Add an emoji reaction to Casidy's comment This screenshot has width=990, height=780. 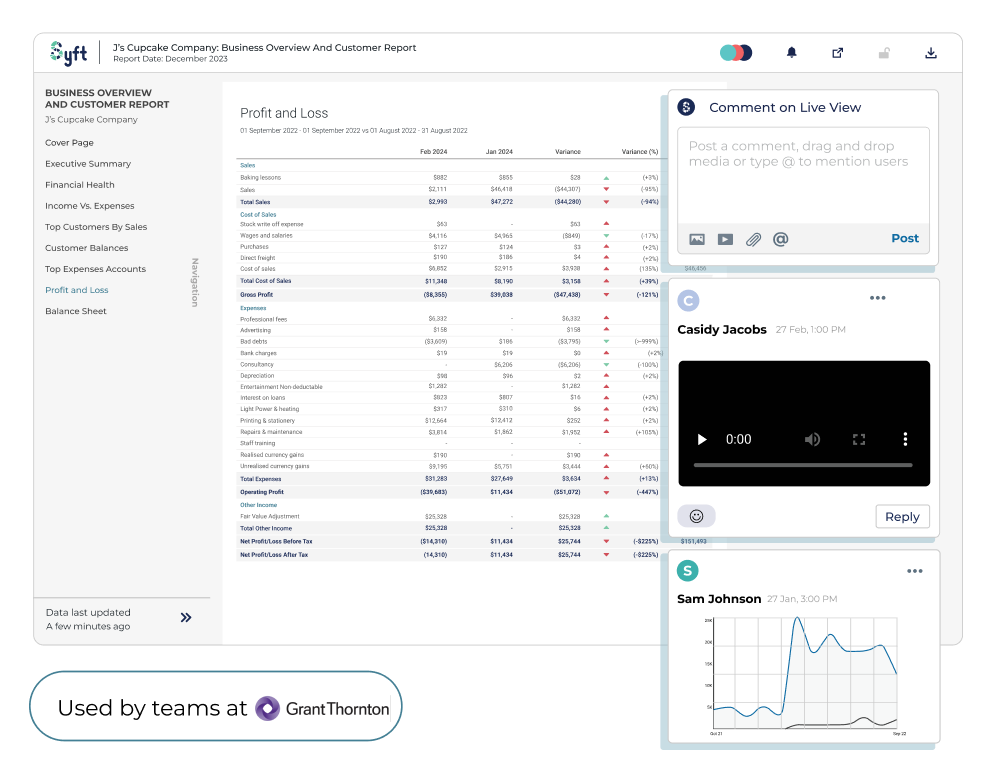(696, 516)
